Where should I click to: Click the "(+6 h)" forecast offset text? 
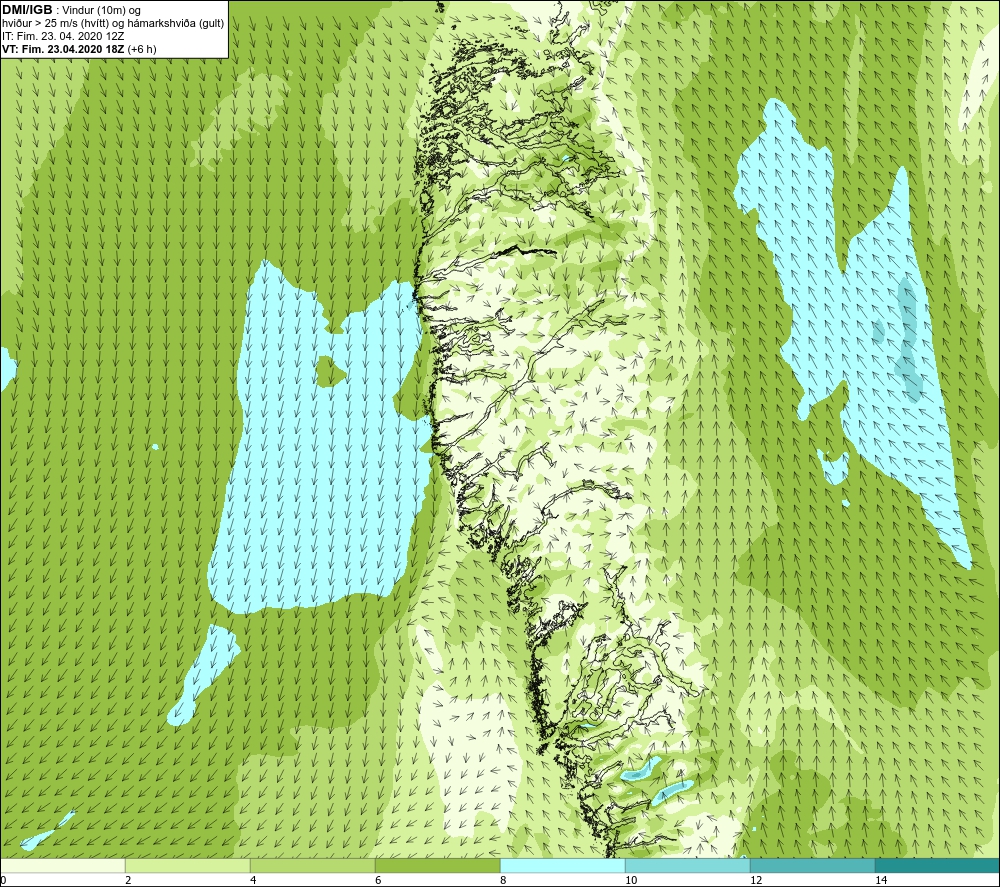142,49
